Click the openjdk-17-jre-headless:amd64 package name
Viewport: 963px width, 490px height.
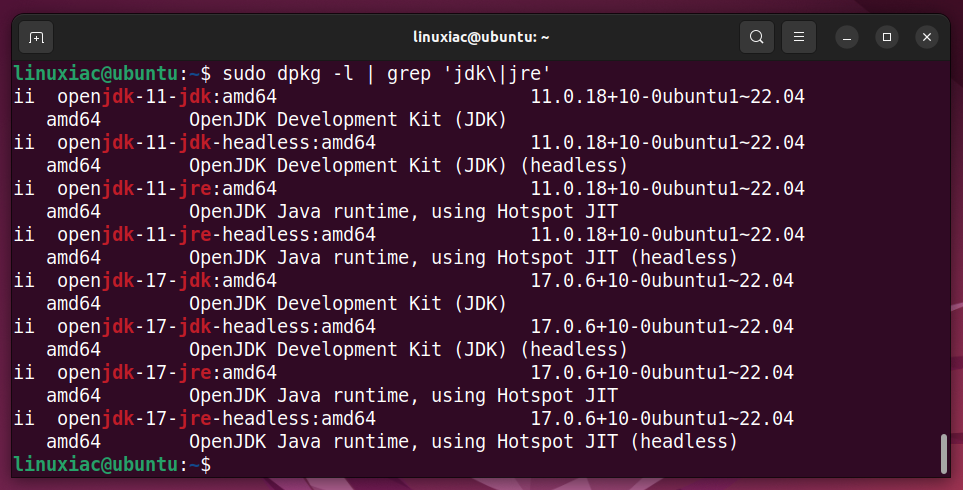click(216, 419)
